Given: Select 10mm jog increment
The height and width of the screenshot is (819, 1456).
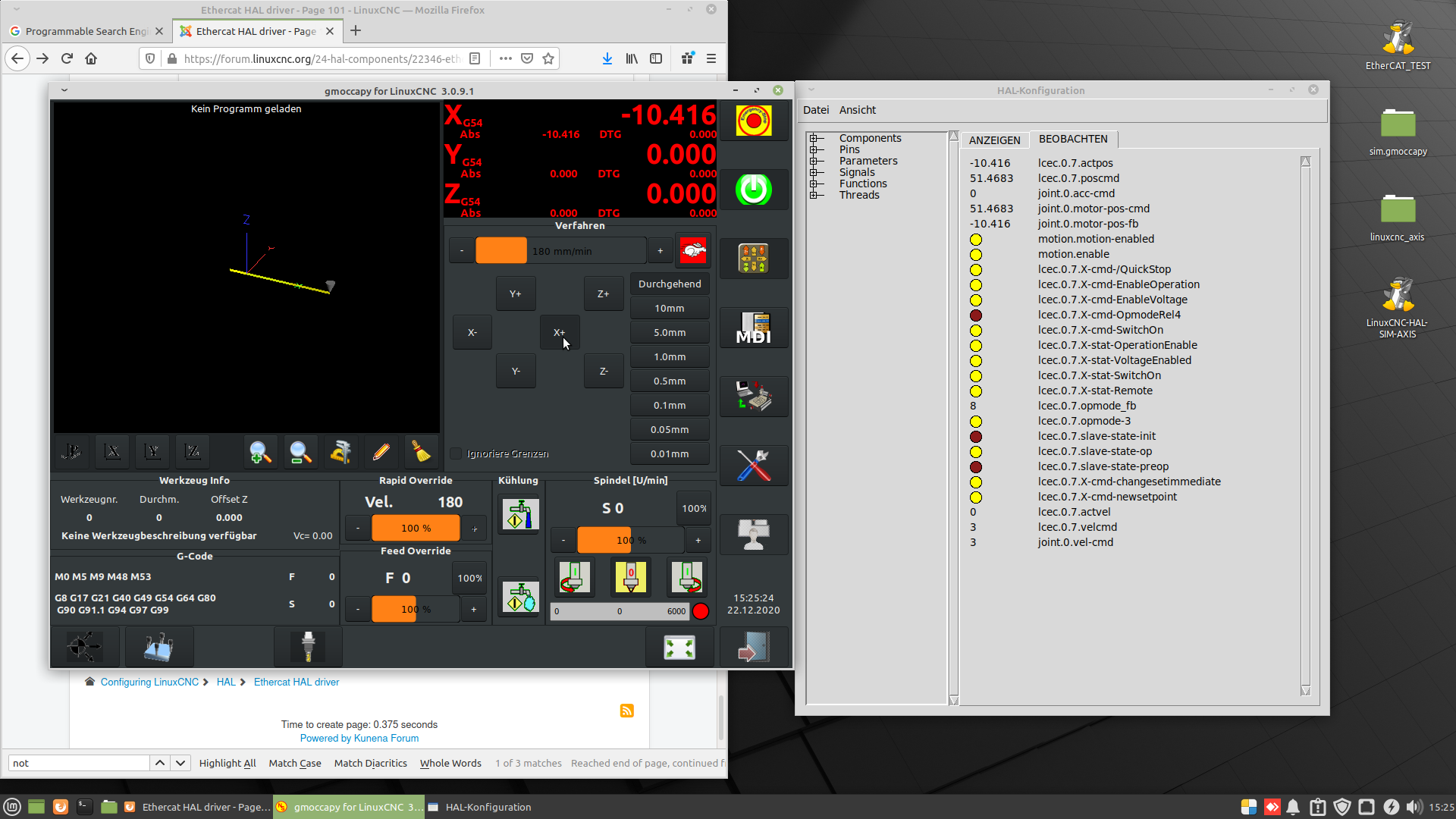Looking at the screenshot, I should (x=670, y=308).
